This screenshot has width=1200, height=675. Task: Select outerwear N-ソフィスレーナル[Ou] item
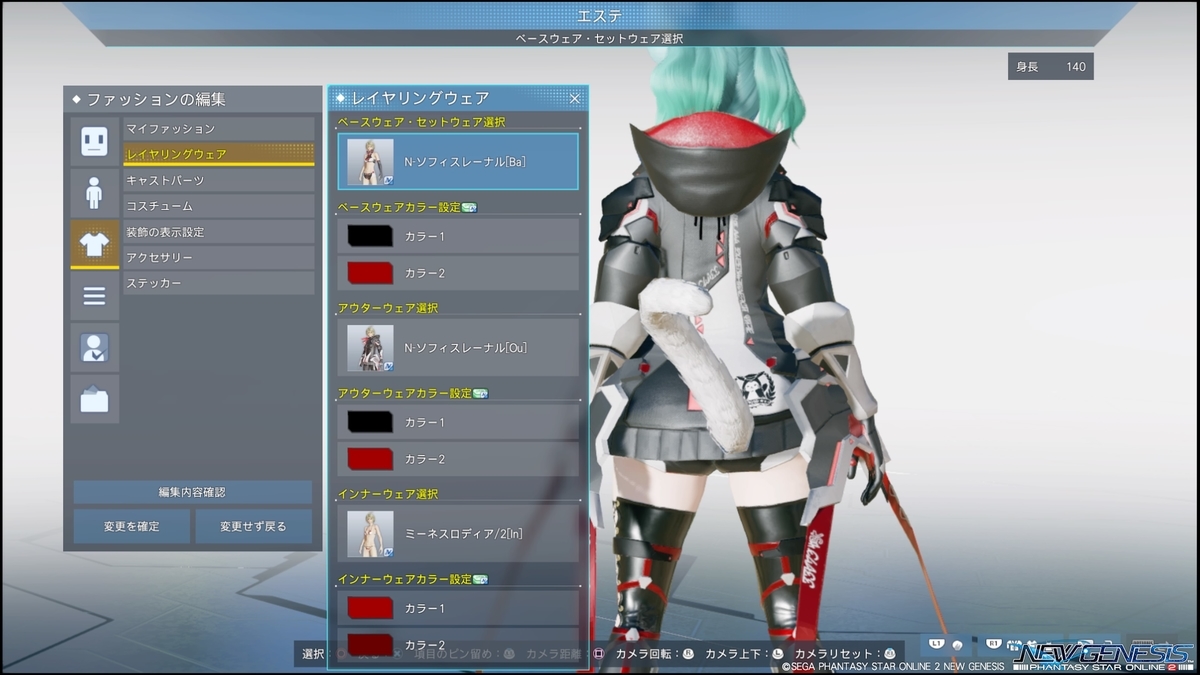tap(458, 347)
